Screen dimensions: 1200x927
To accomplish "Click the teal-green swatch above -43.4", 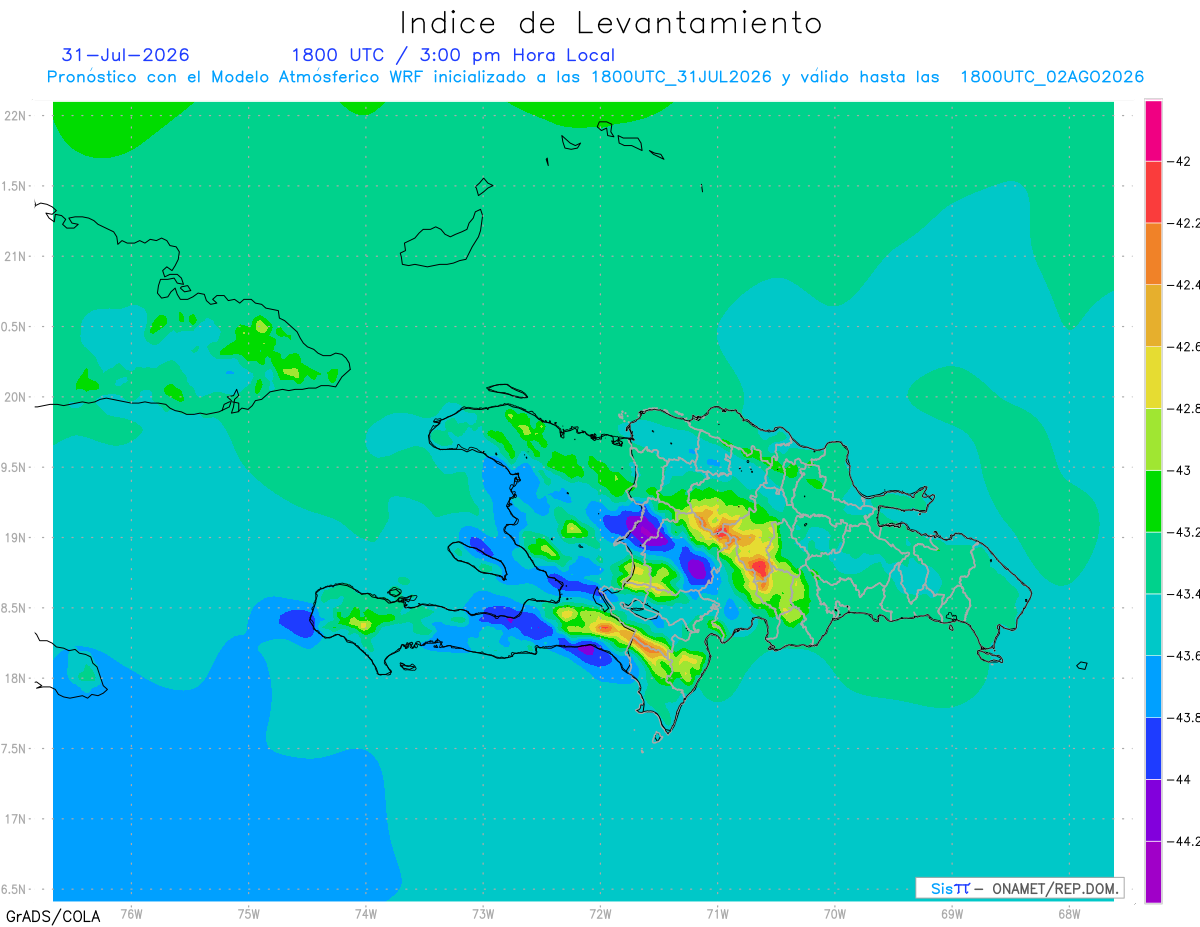I will tap(1153, 563).
